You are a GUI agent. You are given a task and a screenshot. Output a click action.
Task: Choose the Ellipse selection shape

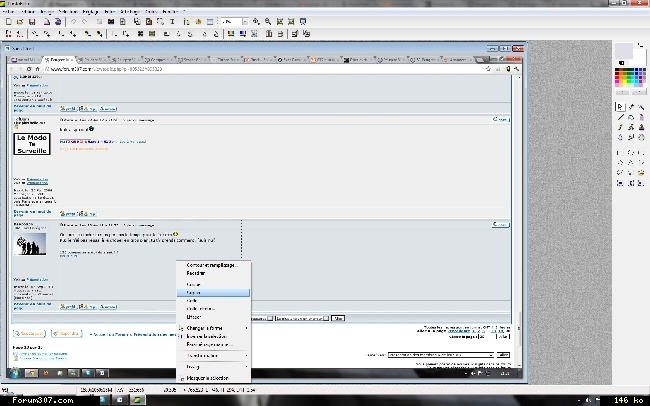tap(630, 153)
